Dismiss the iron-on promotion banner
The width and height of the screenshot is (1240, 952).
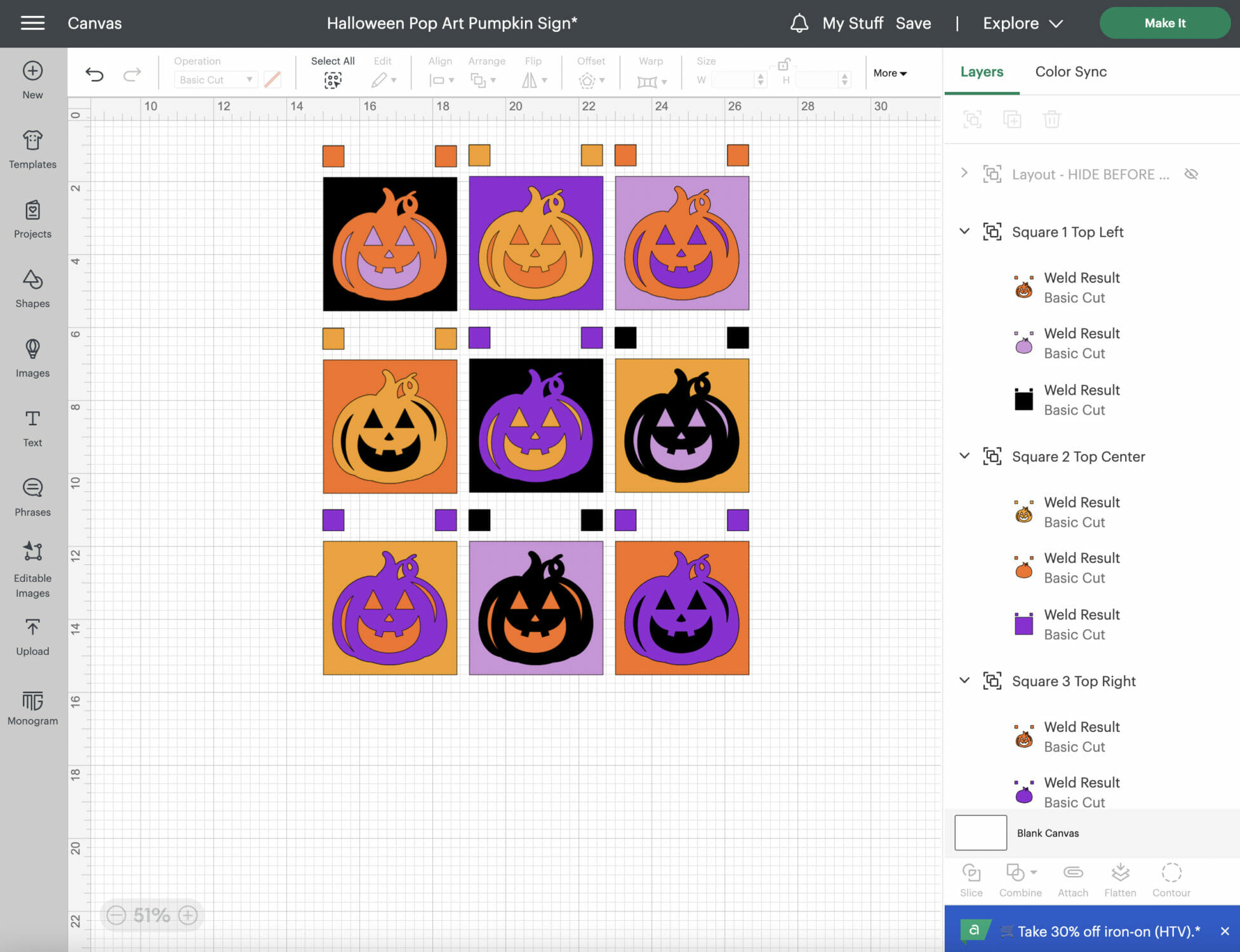coord(1225,931)
